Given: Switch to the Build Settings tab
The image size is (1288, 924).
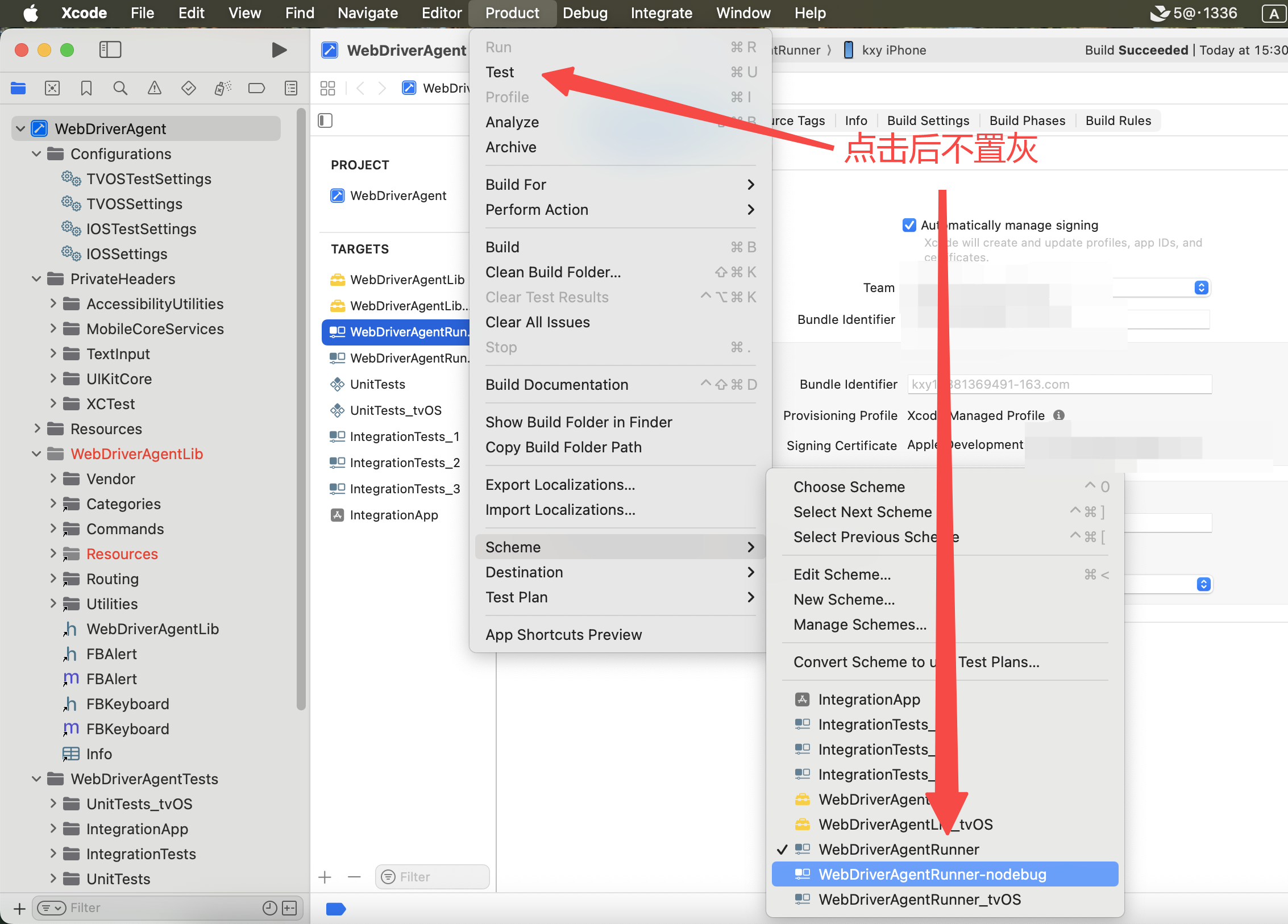Looking at the screenshot, I should [x=928, y=120].
